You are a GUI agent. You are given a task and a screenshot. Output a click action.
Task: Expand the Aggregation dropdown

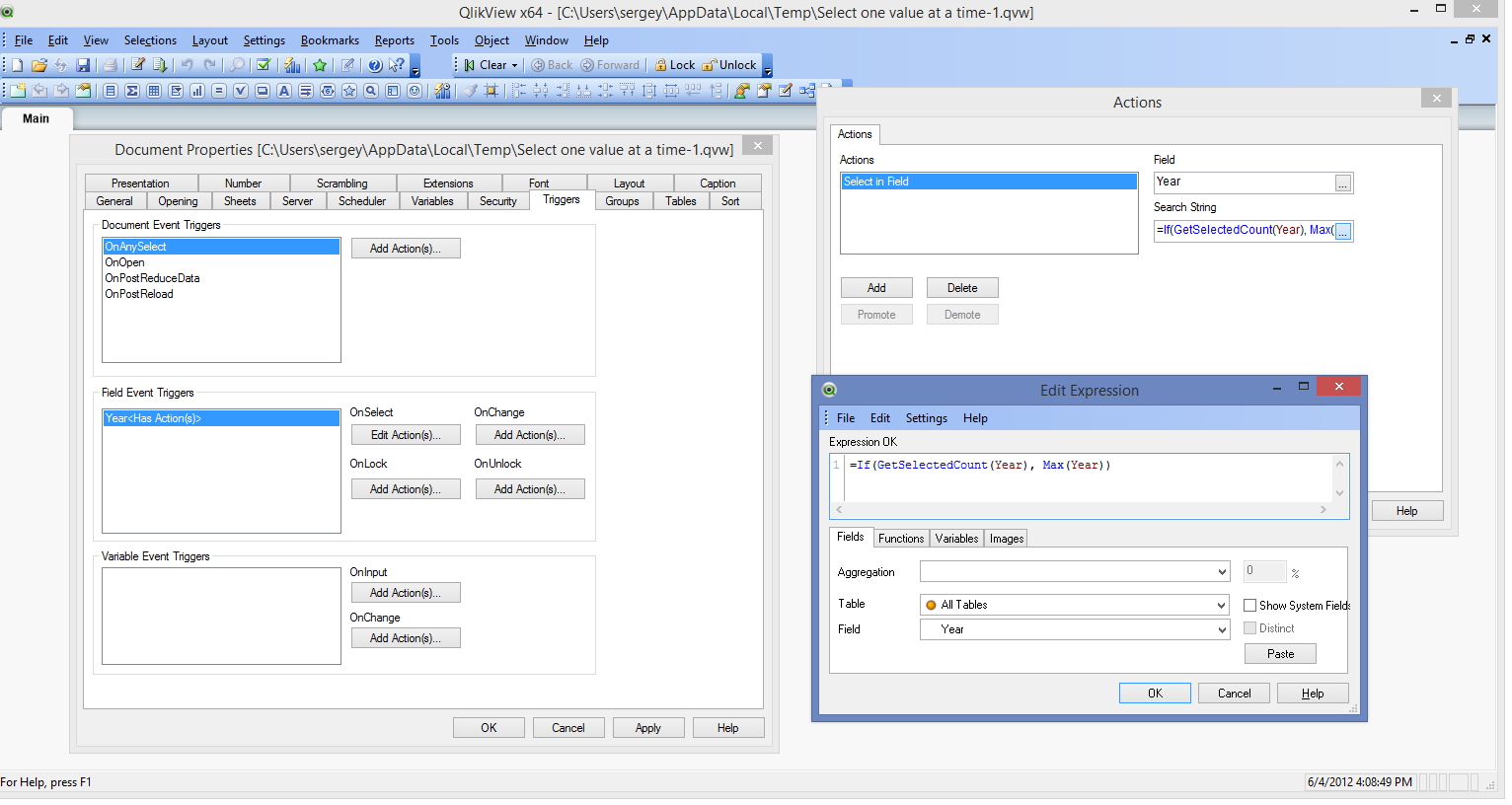pos(1222,572)
